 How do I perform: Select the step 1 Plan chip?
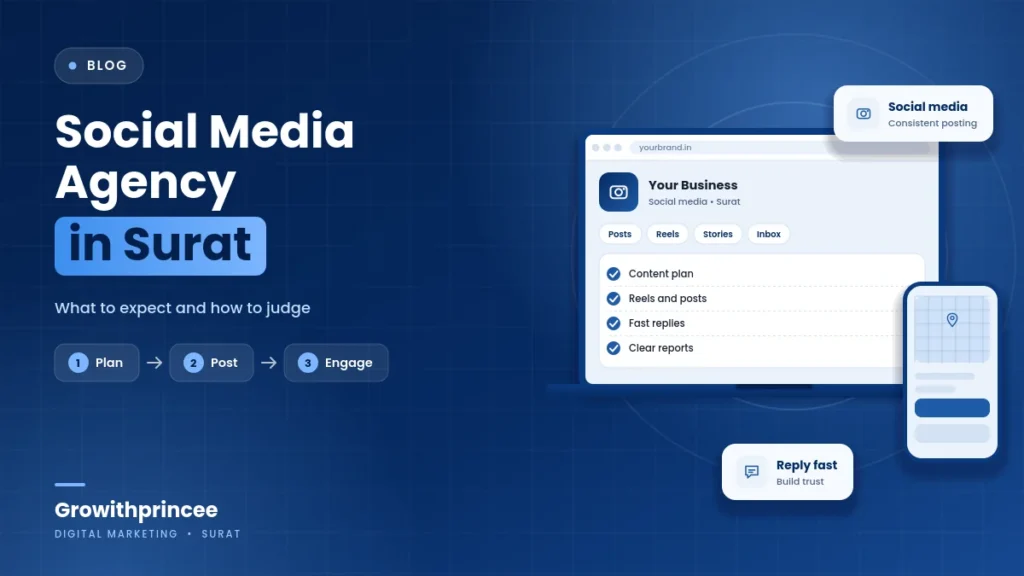click(97, 362)
